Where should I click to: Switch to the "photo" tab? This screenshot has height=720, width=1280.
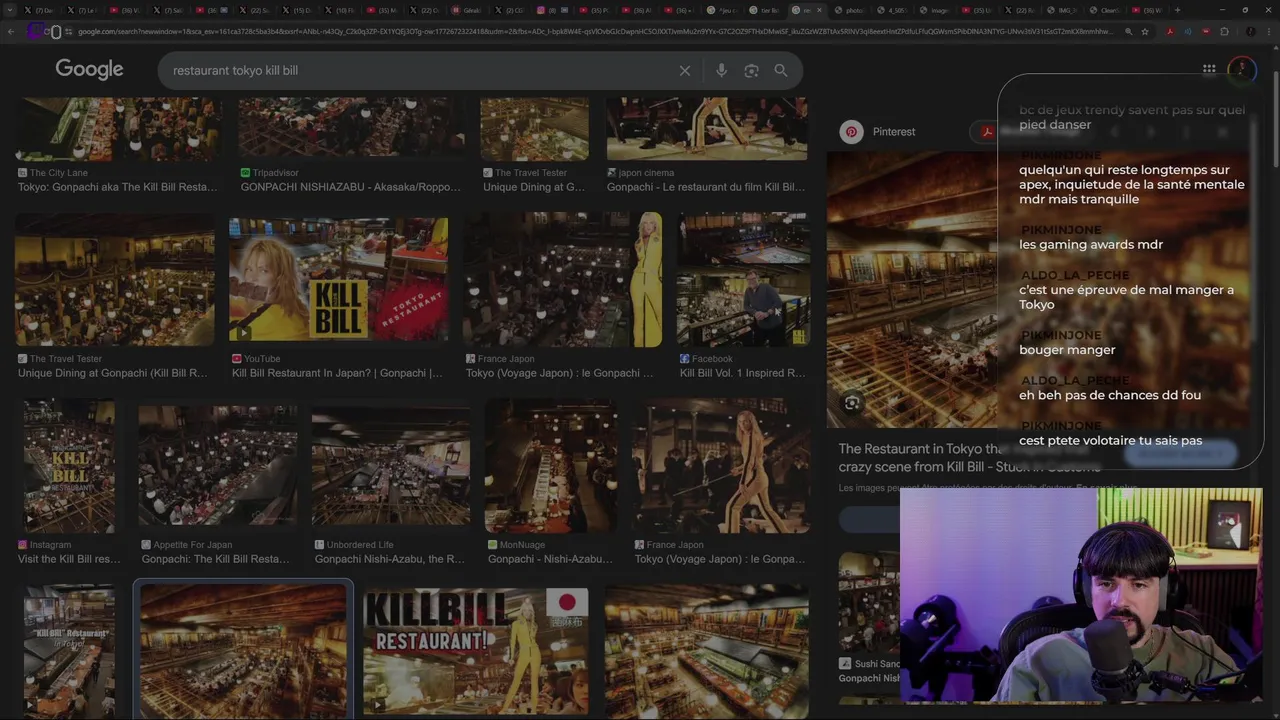click(849, 10)
